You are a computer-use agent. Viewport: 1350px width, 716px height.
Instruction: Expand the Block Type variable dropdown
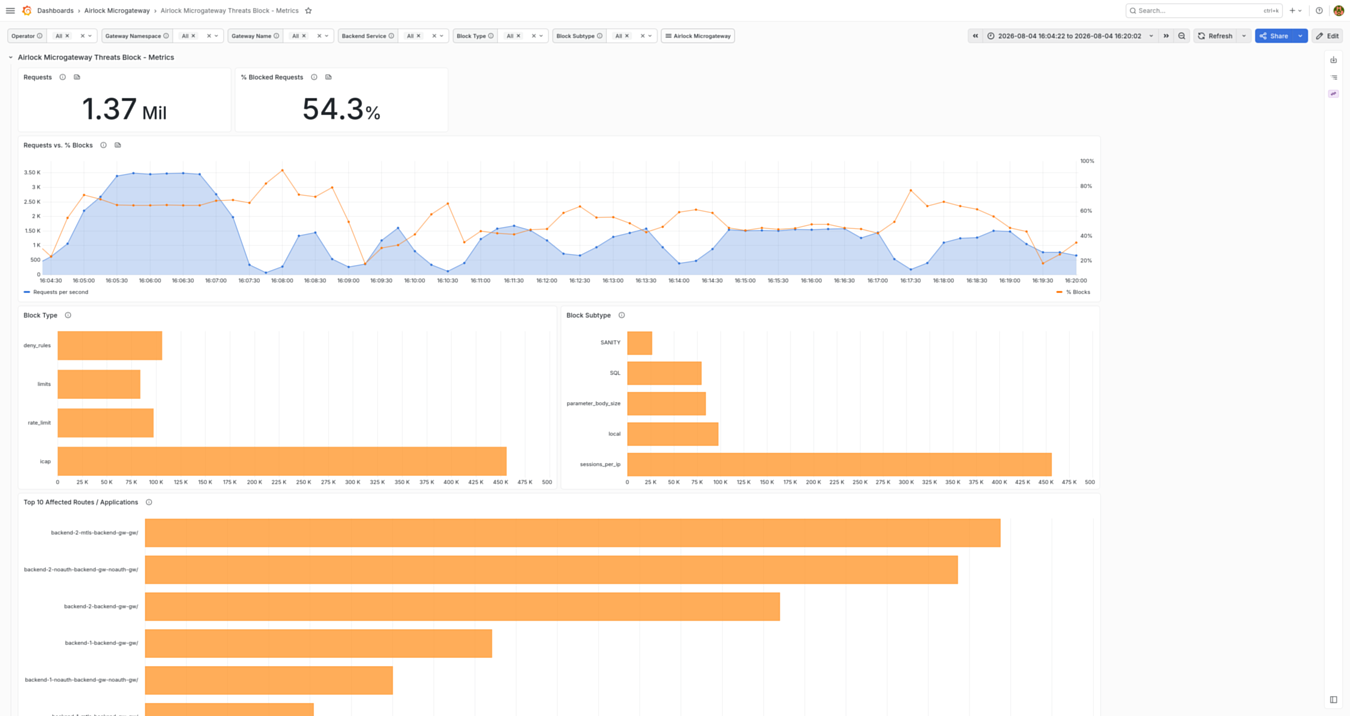541,36
